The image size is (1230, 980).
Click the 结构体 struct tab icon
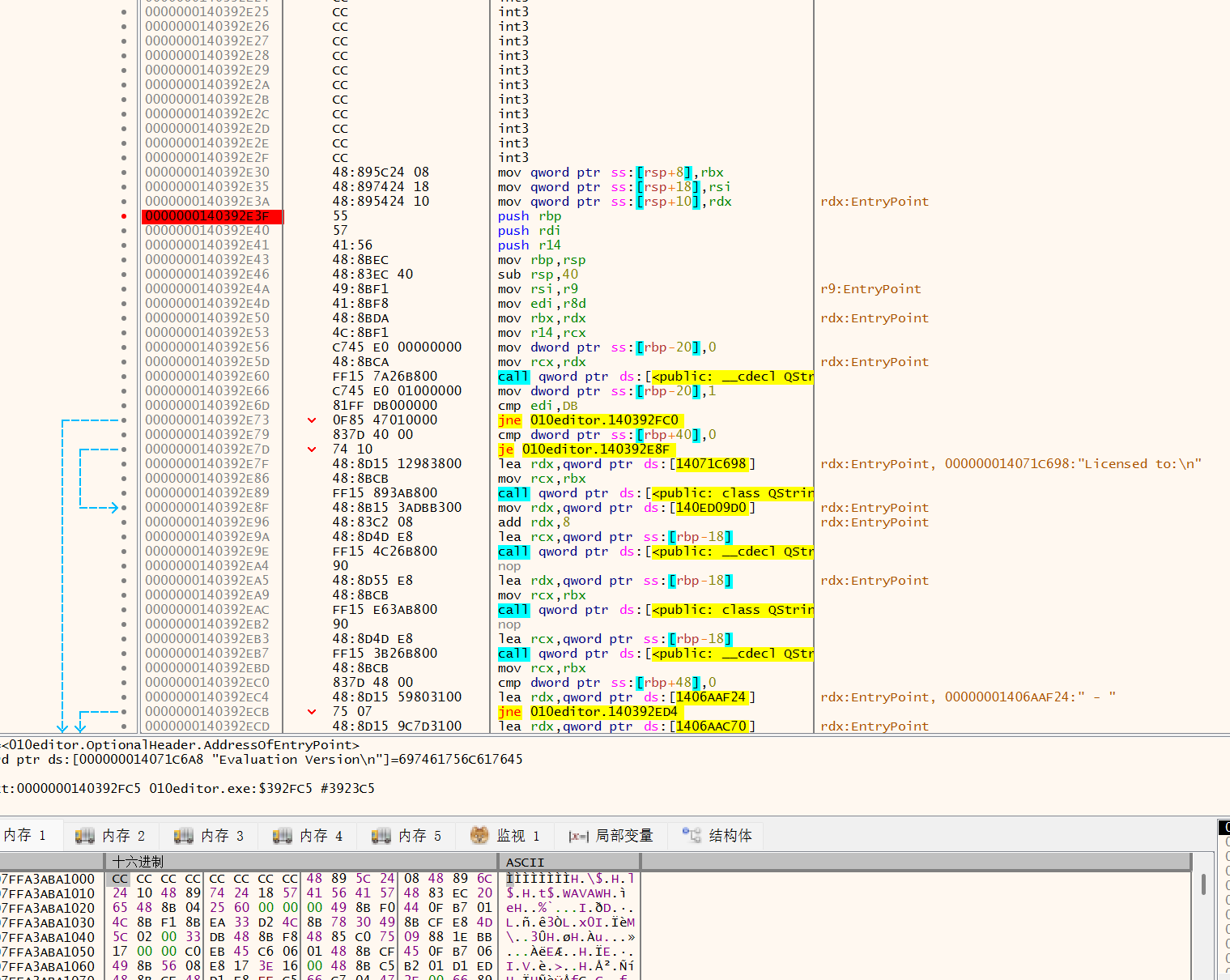tap(691, 835)
